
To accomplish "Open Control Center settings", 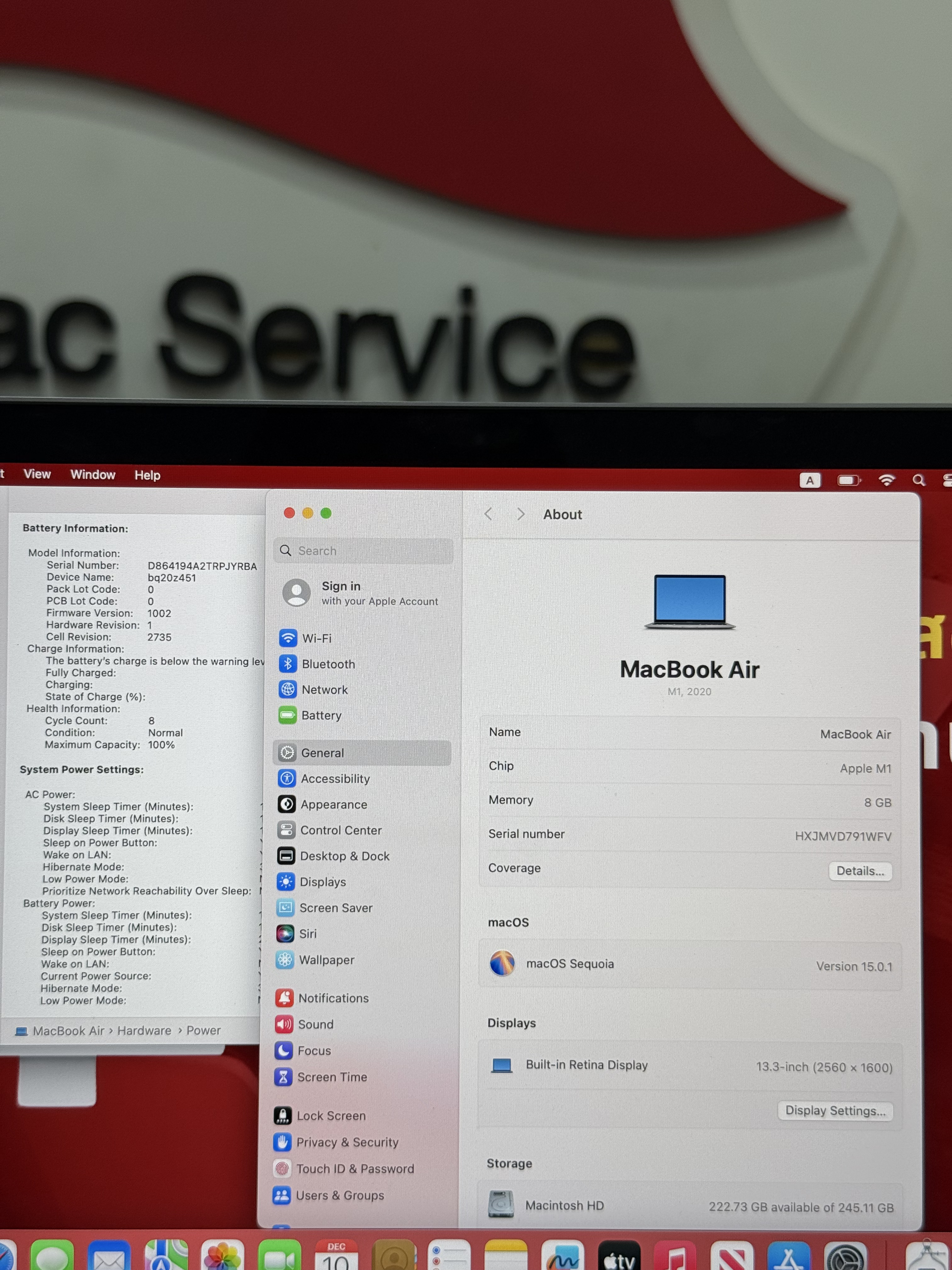I will point(340,830).
